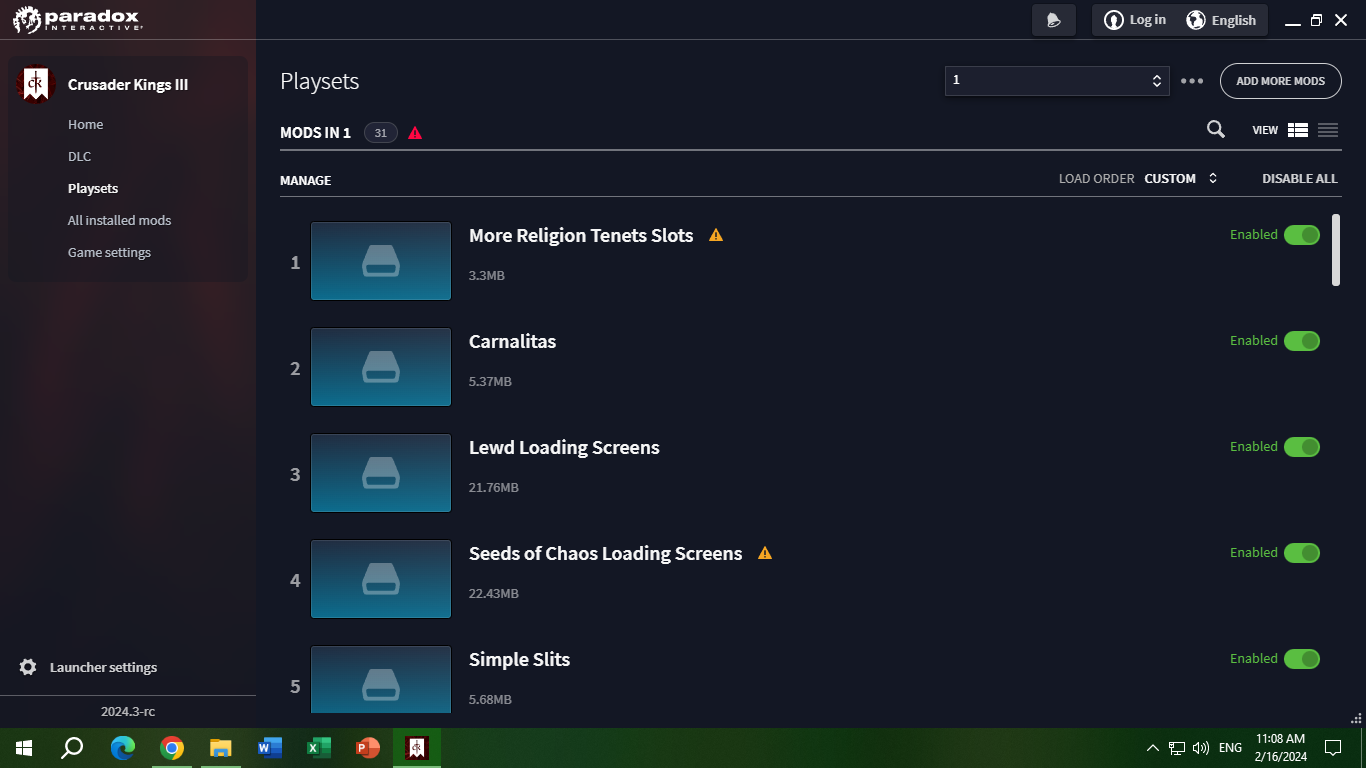
Task: Select Playsets in the sidebar
Action: click(x=93, y=189)
